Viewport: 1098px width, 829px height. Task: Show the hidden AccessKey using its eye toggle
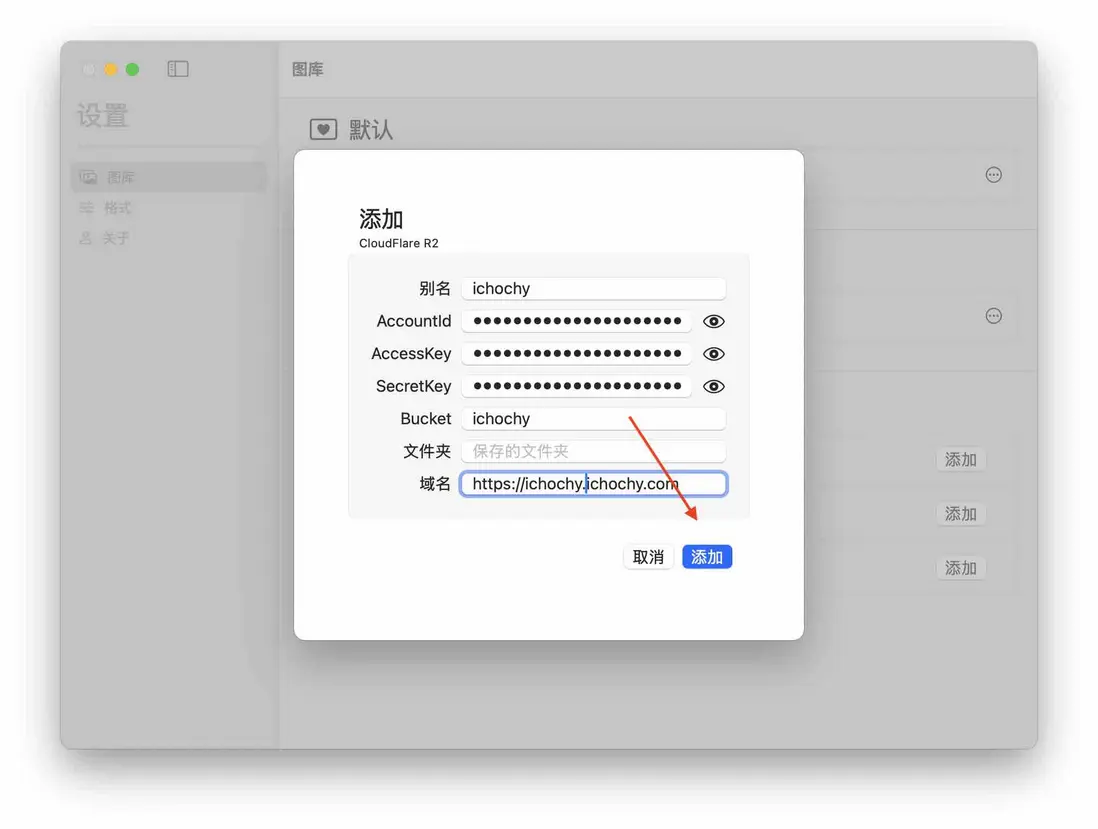(713, 353)
